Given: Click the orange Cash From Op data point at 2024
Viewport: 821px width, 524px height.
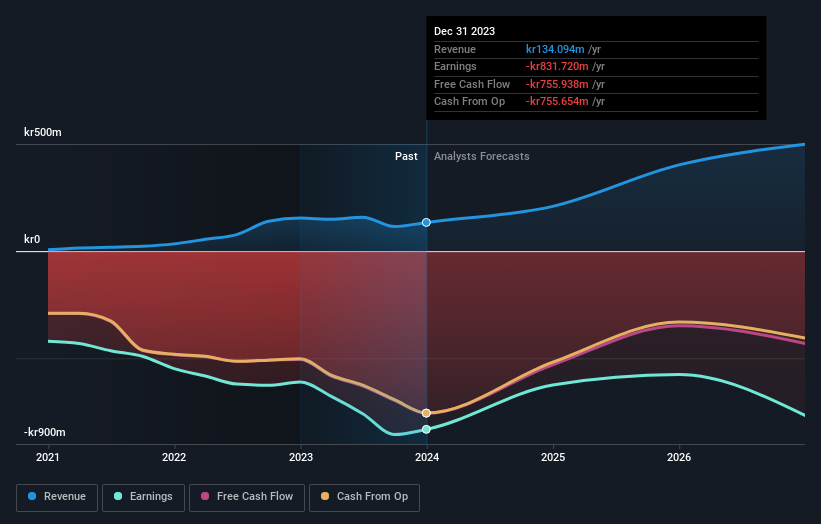Looking at the screenshot, I should pos(426,413).
